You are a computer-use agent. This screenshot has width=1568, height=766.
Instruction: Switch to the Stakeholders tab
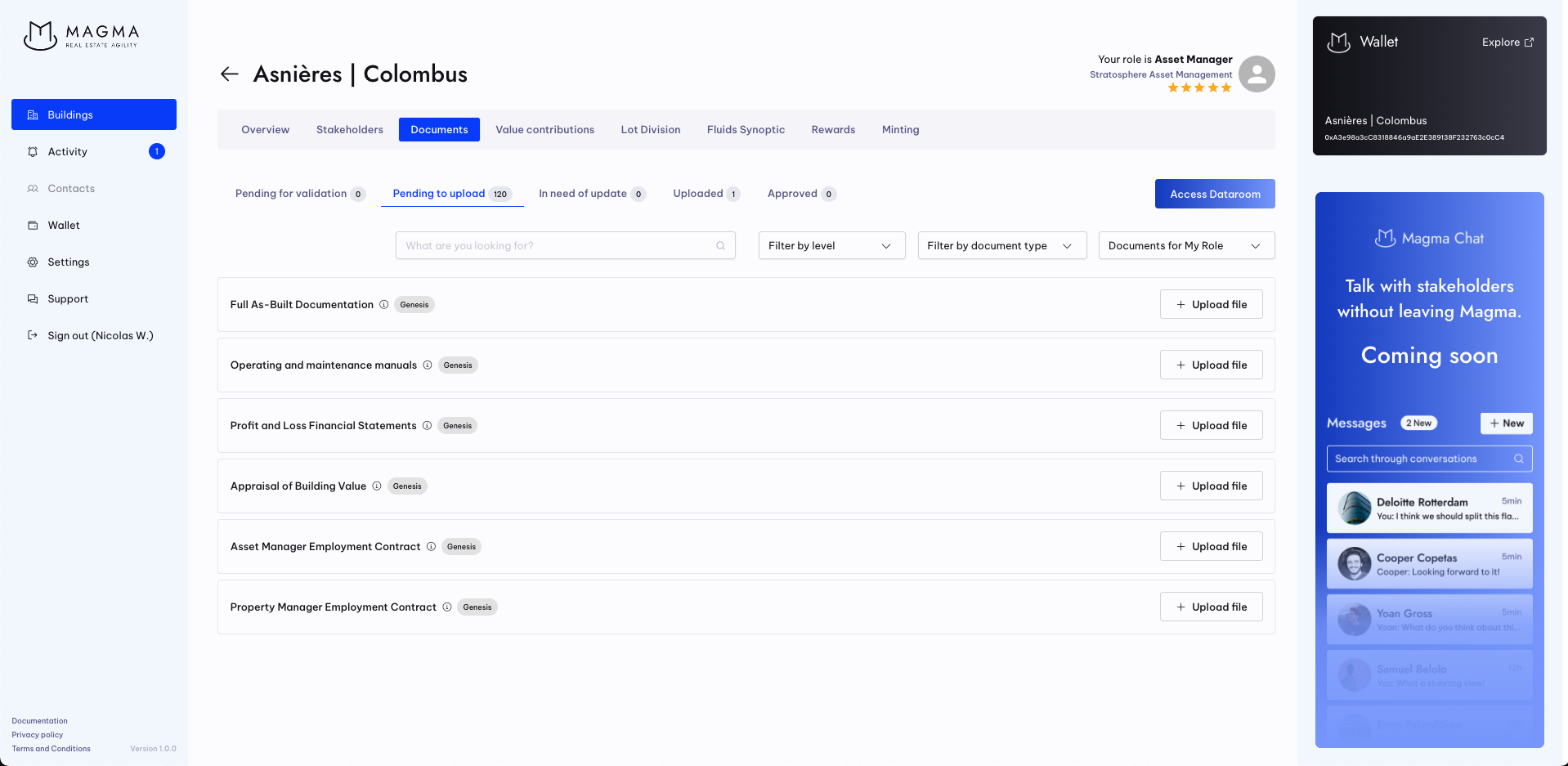(x=349, y=130)
